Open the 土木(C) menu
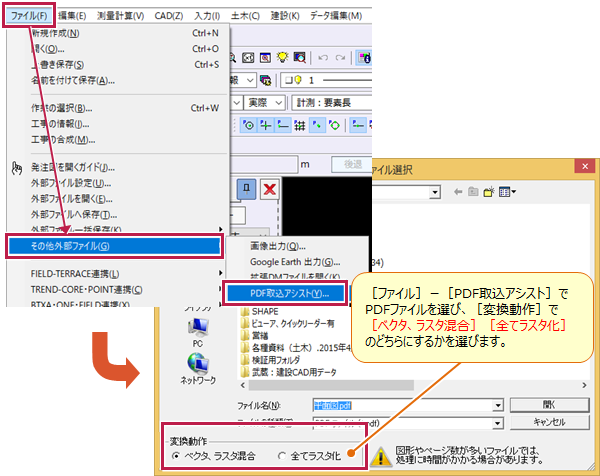This screenshot has width=600, height=476. click(245, 16)
